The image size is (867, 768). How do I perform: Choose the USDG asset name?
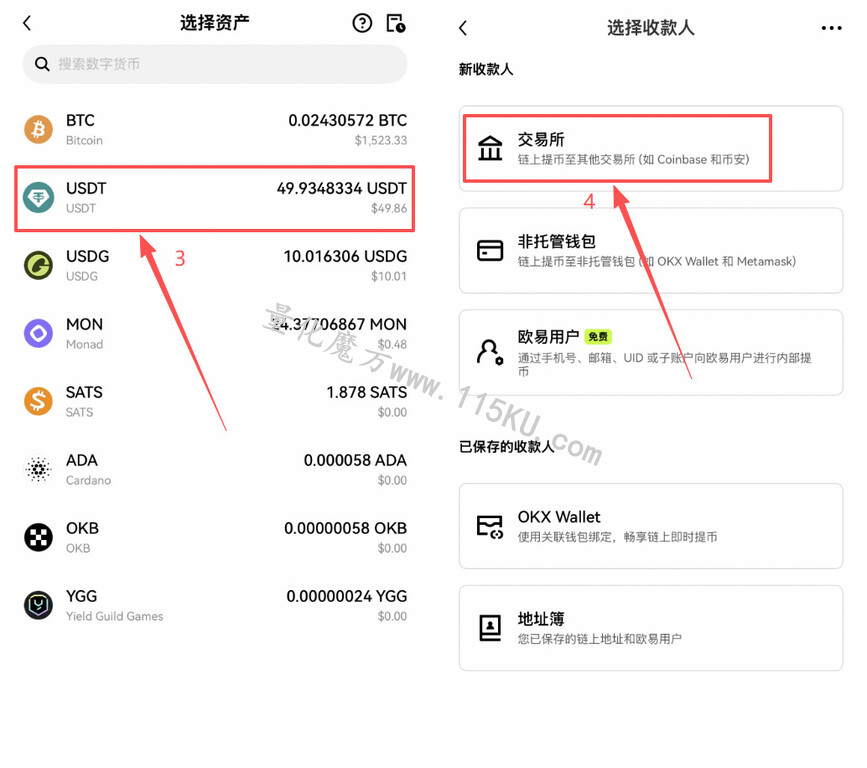point(87,257)
